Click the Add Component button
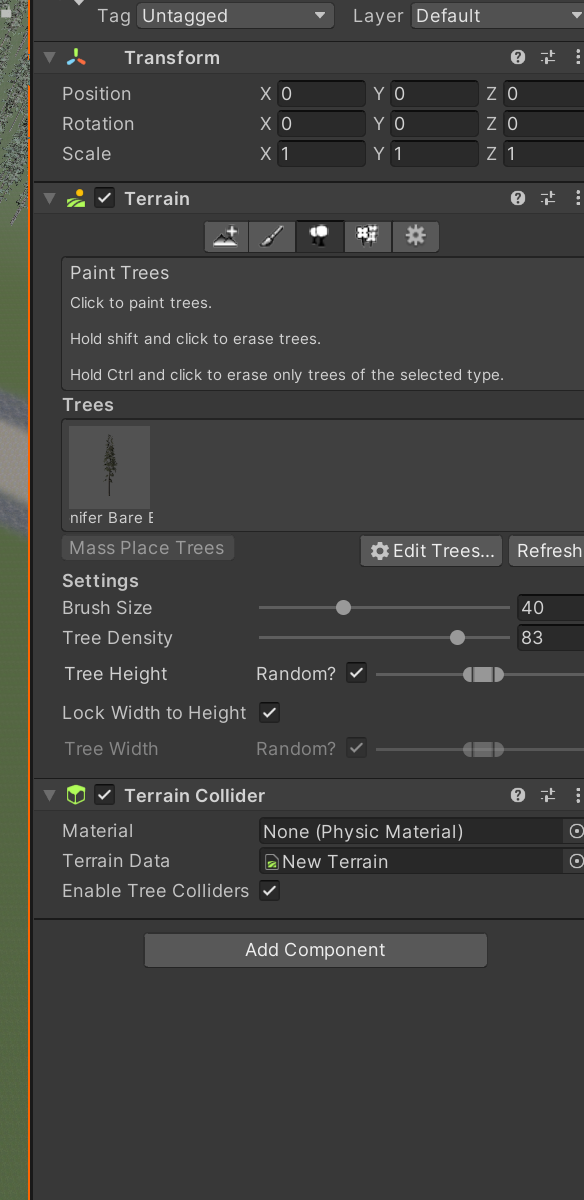The image size is (584, 1200). point(315,950)
